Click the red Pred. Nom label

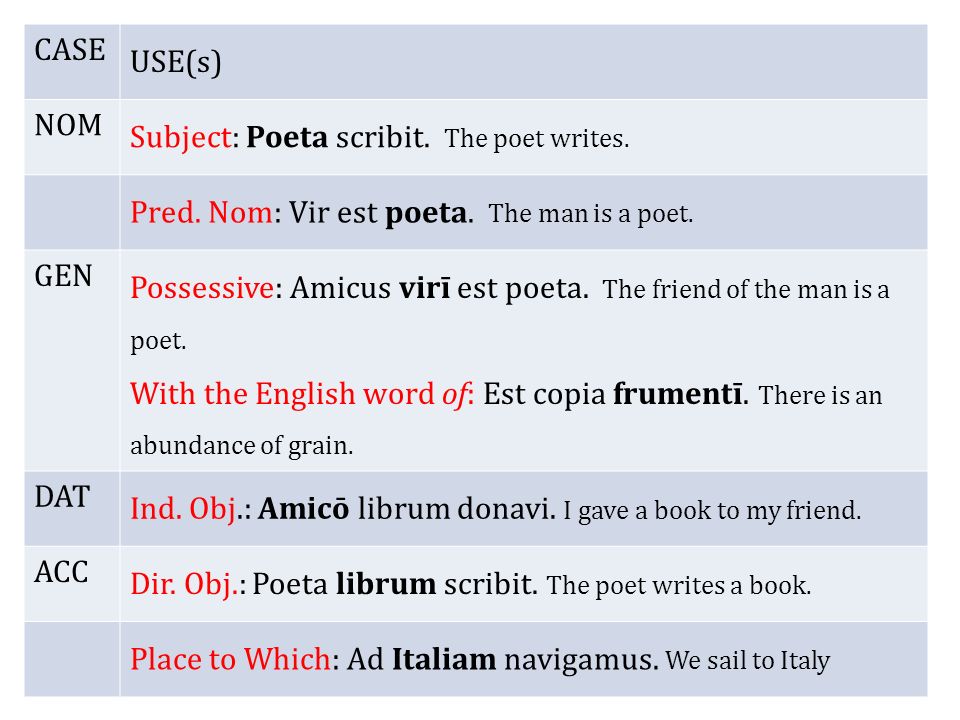tap(201, 212)
